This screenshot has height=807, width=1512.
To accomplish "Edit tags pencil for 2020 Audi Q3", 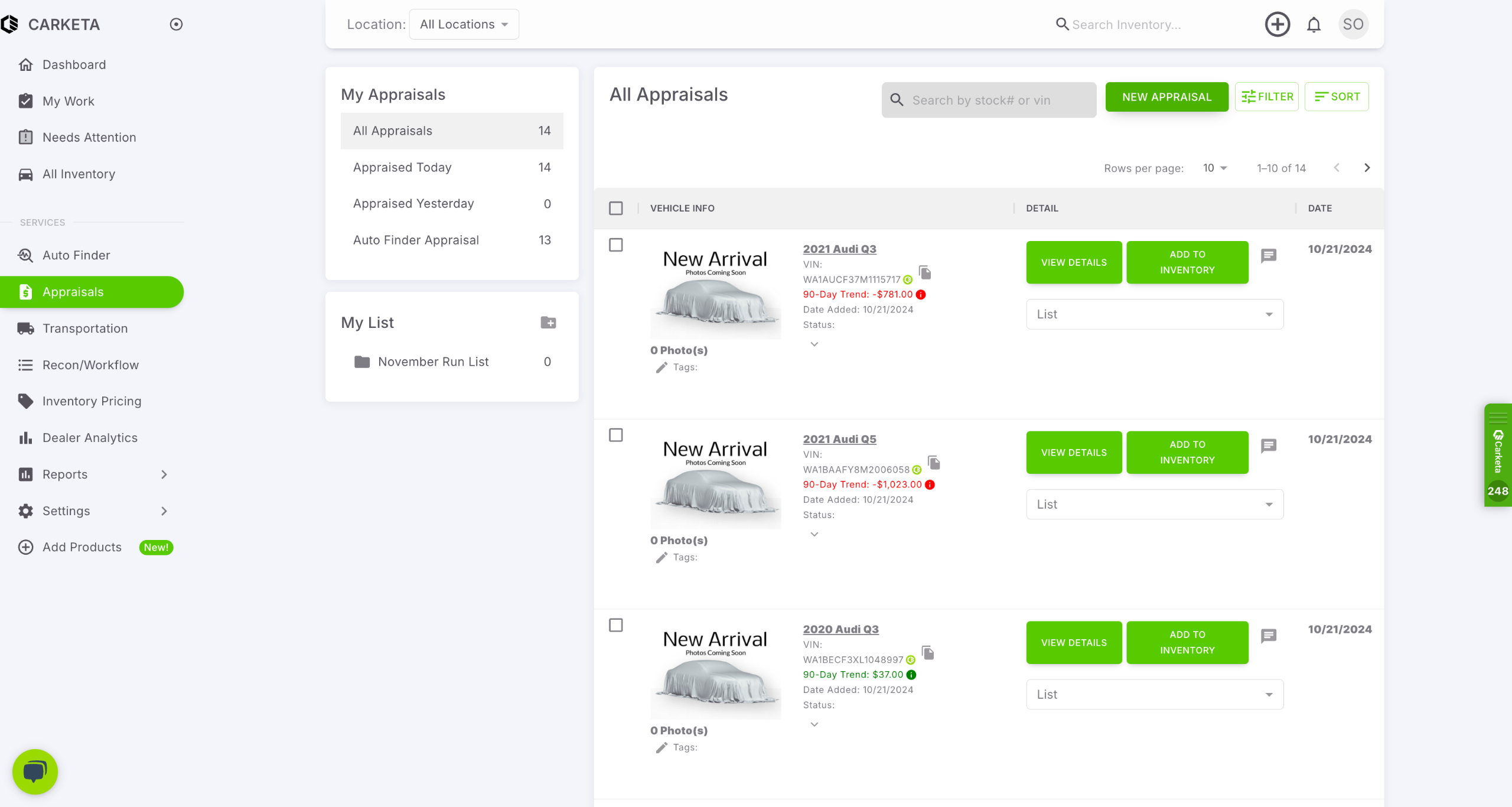I will [661, 747].
